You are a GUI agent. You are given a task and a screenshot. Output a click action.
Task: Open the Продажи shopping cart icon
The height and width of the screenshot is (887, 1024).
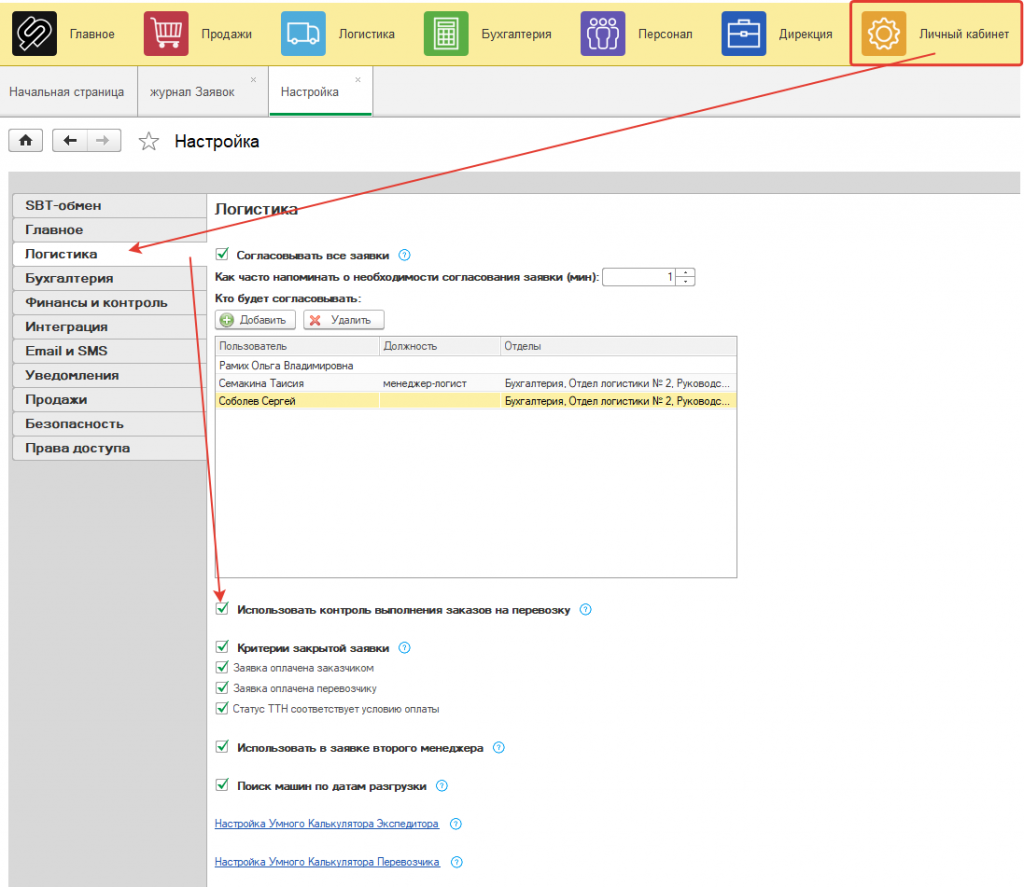coord(166,33)
